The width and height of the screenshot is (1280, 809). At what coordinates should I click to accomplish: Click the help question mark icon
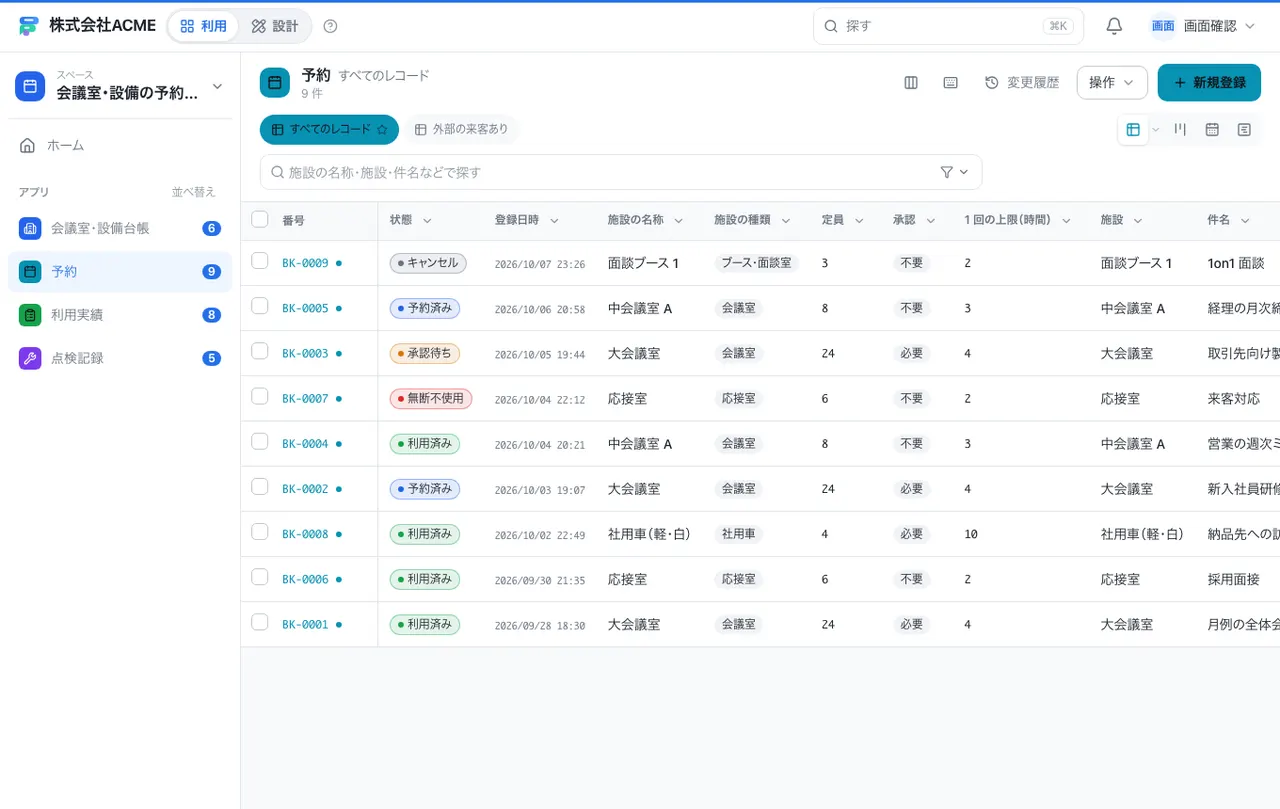pos(331,26)
